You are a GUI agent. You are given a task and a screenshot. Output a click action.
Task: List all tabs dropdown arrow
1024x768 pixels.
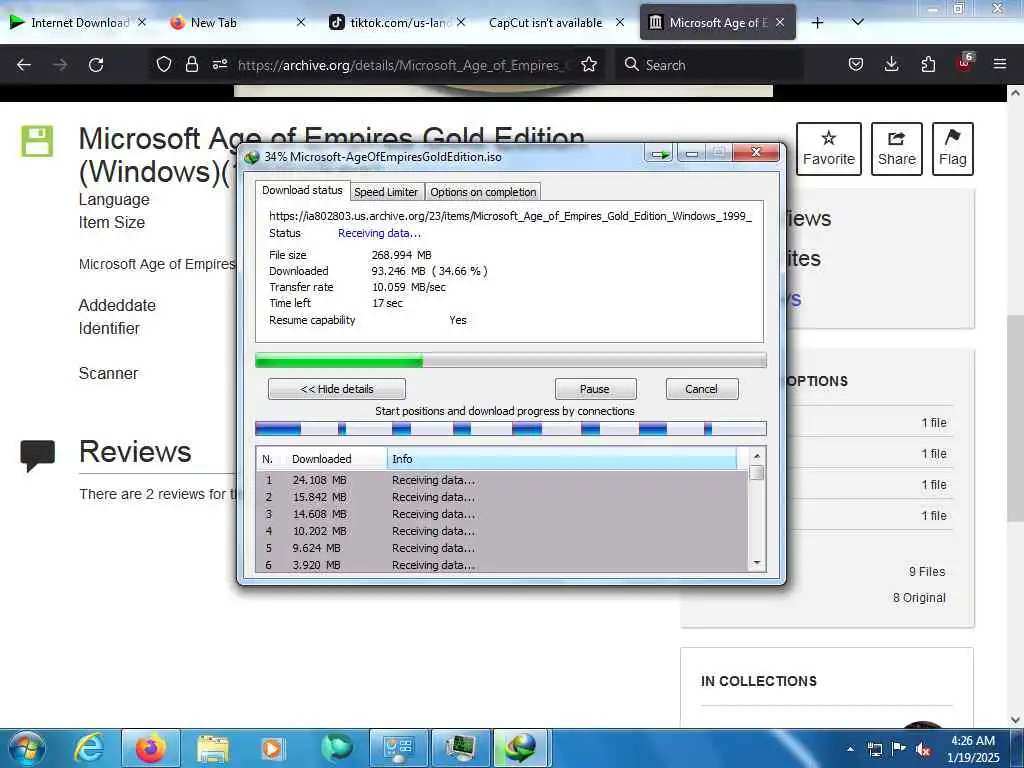(858, 22)
